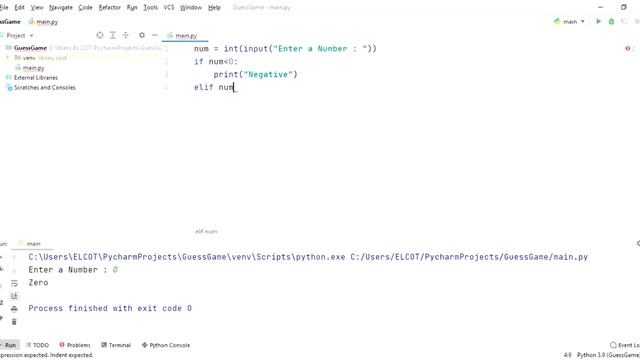Toggle scroll to end icon in Run console
Viewport: 640px width, 360px height.
[14, 296]
